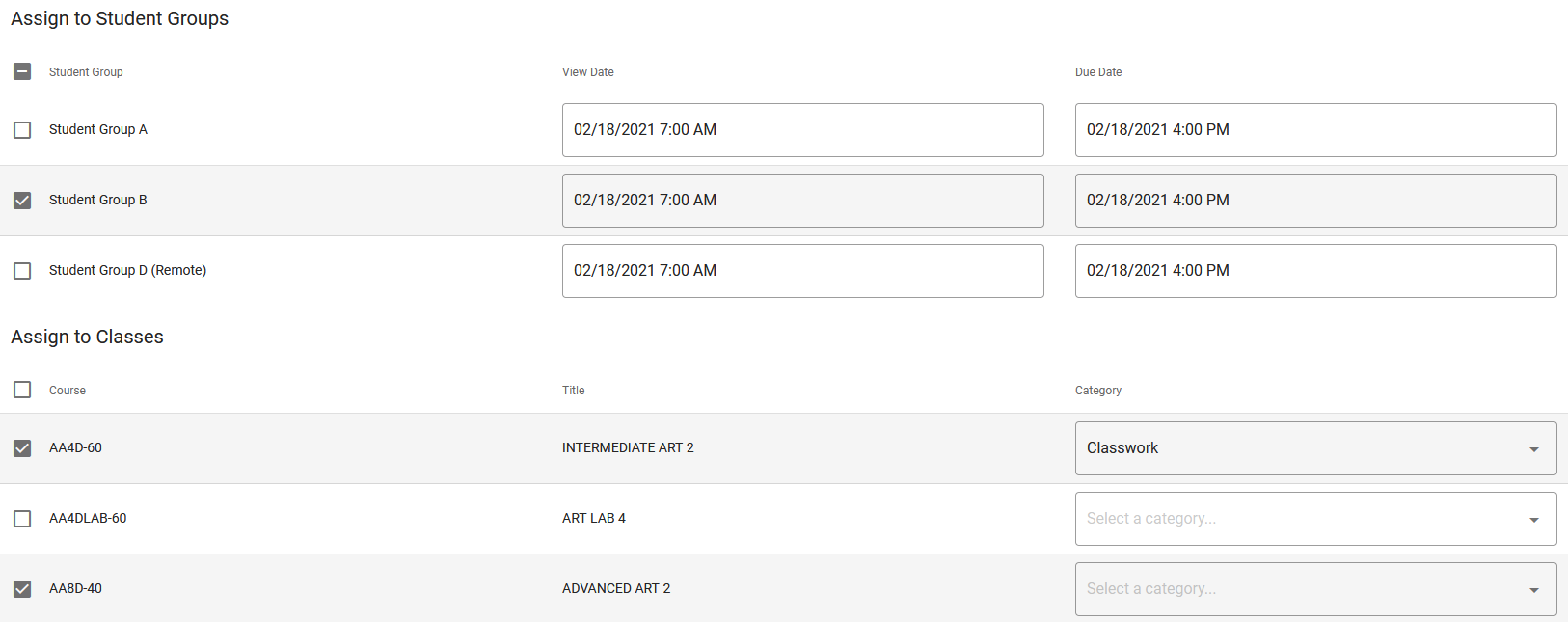Click the INTERMEDIATE ART 2 title

[628, 447]
